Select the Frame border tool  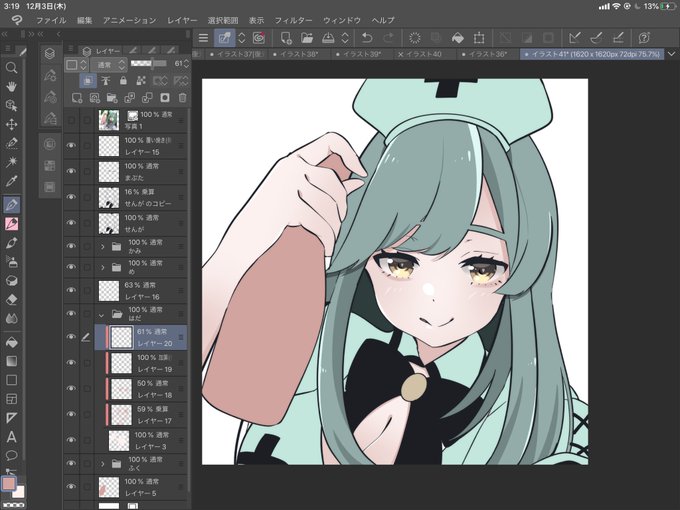[11, 399]
